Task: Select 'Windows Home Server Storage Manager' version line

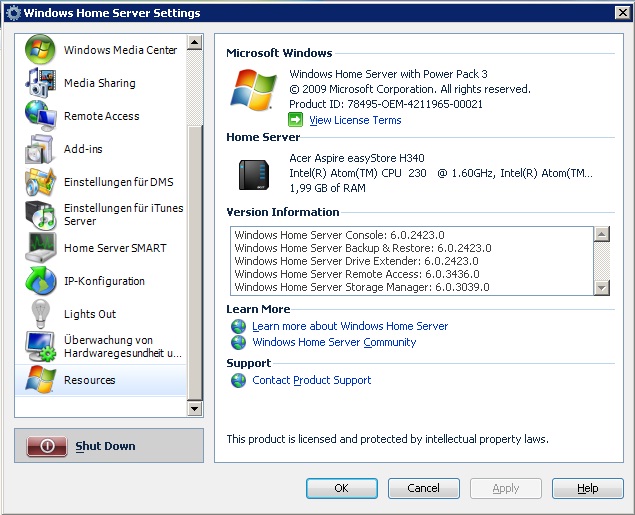Action: click(362, 287)
